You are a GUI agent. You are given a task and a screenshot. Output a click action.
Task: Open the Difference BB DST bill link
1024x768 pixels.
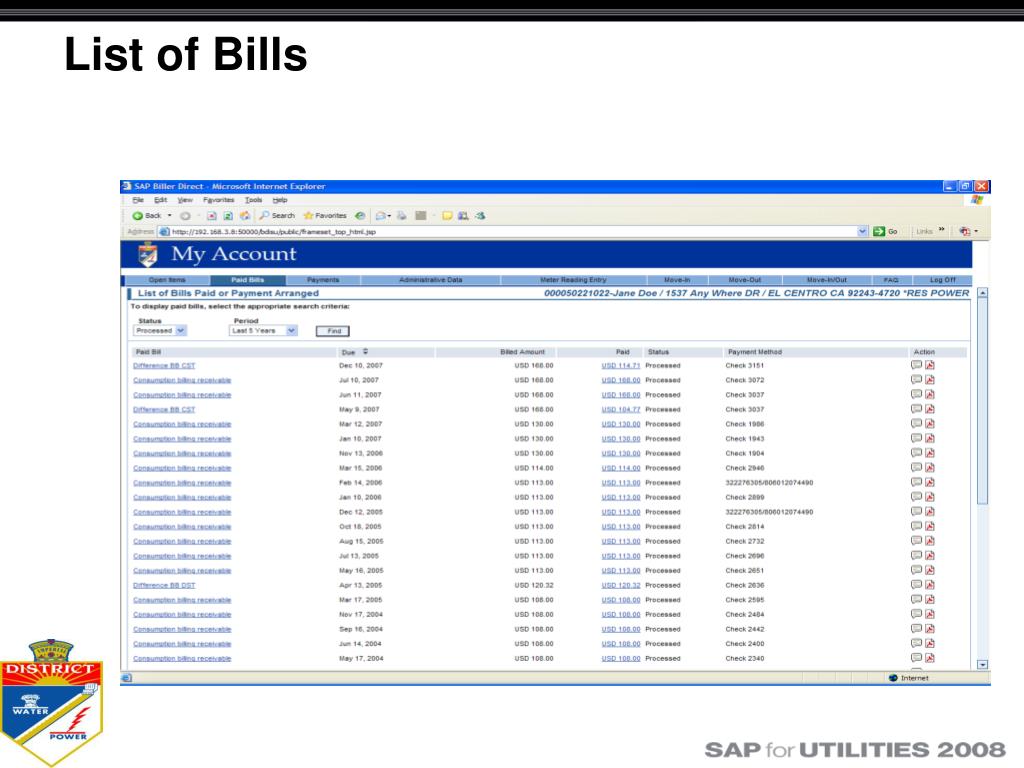(164, 585)
